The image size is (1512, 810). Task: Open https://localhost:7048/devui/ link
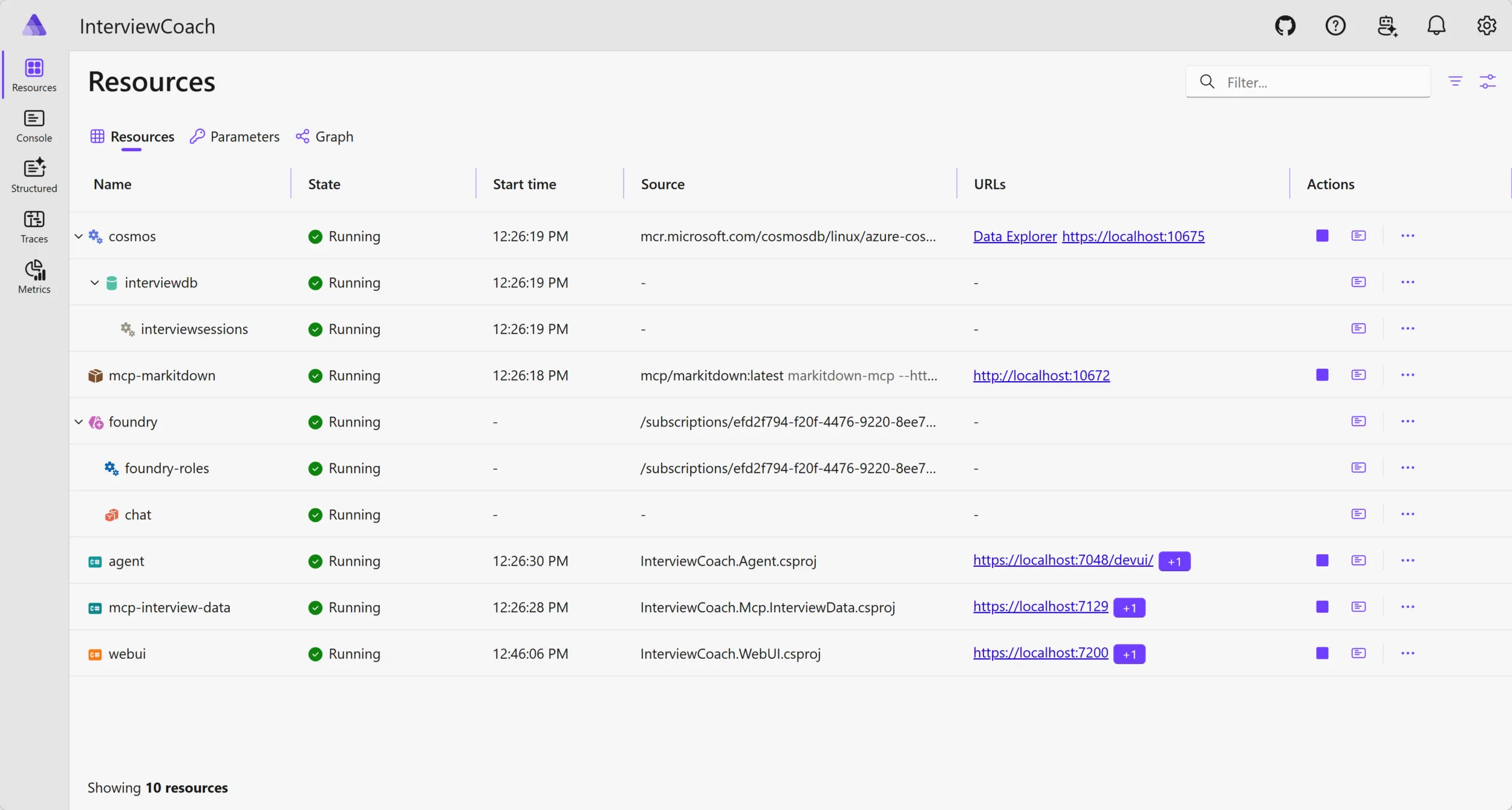coord(1063,560)
